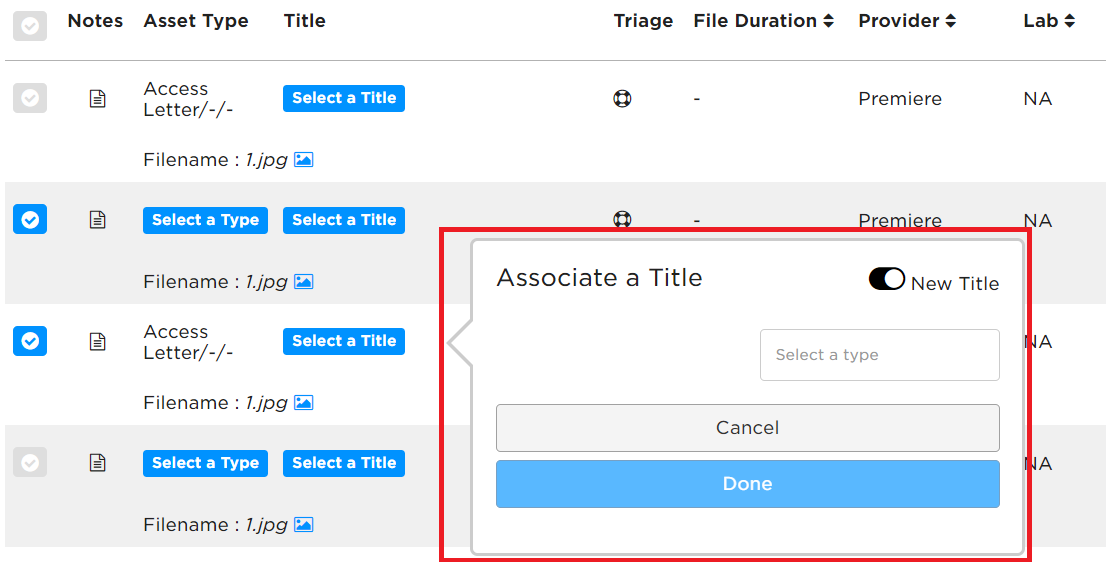Click 'Select a Title' in first row
The height and width of the screenshot is (562, 1106).
click(x=344, y=98)
